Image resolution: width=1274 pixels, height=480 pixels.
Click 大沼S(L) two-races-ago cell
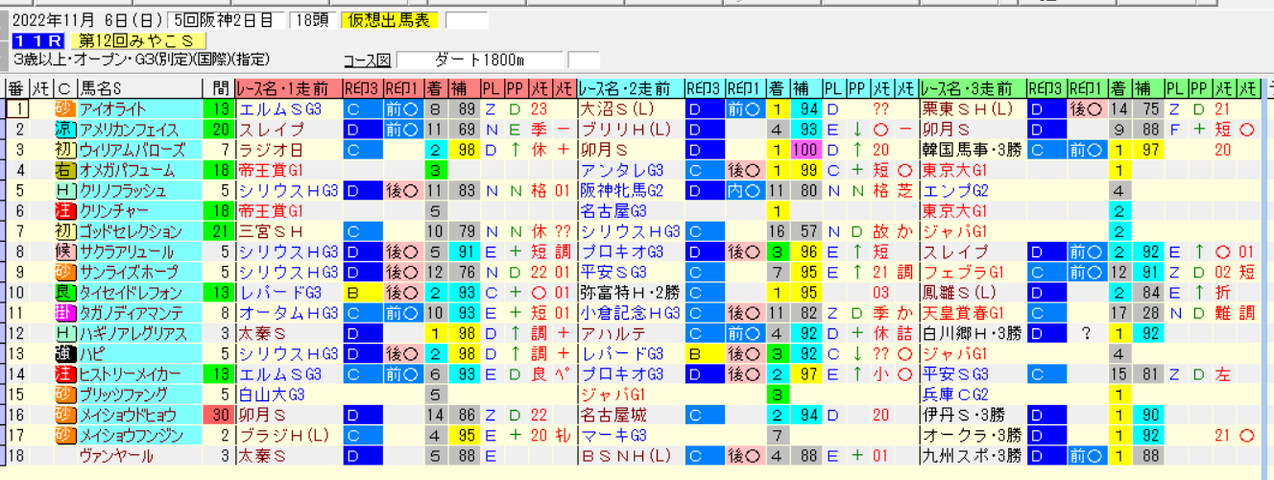[x=629, y=109]
